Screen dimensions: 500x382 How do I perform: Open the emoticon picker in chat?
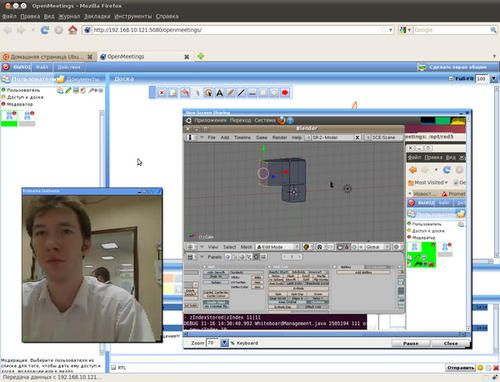pyautogui.click(x=480, y=368)
